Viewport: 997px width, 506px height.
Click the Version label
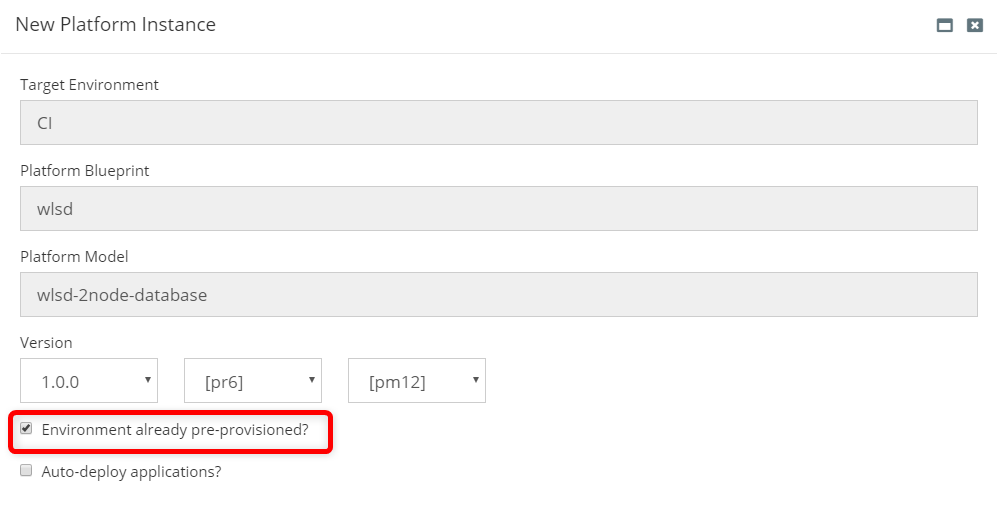click(46, 343)
